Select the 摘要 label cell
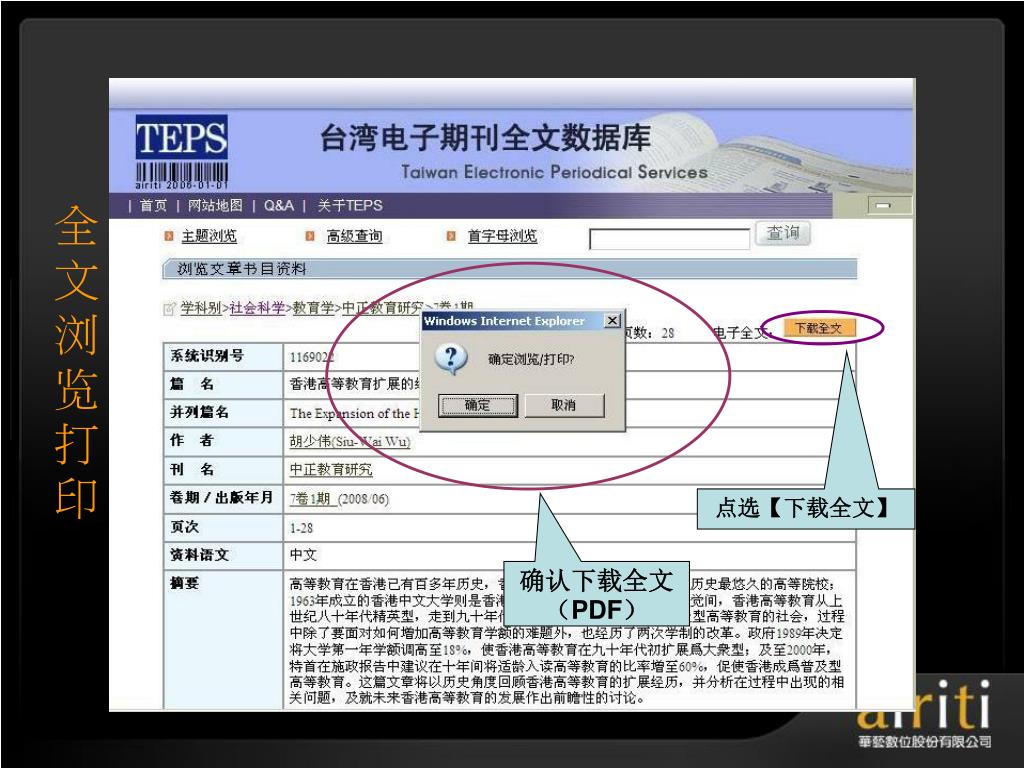Viewport: 1024px width, 768px height. 223,639
